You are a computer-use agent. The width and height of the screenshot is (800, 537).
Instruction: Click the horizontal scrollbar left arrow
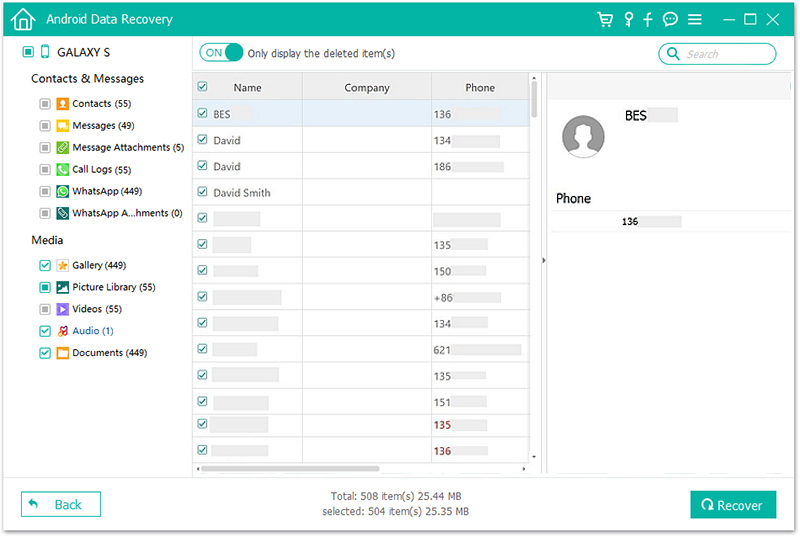pos(198,469)
